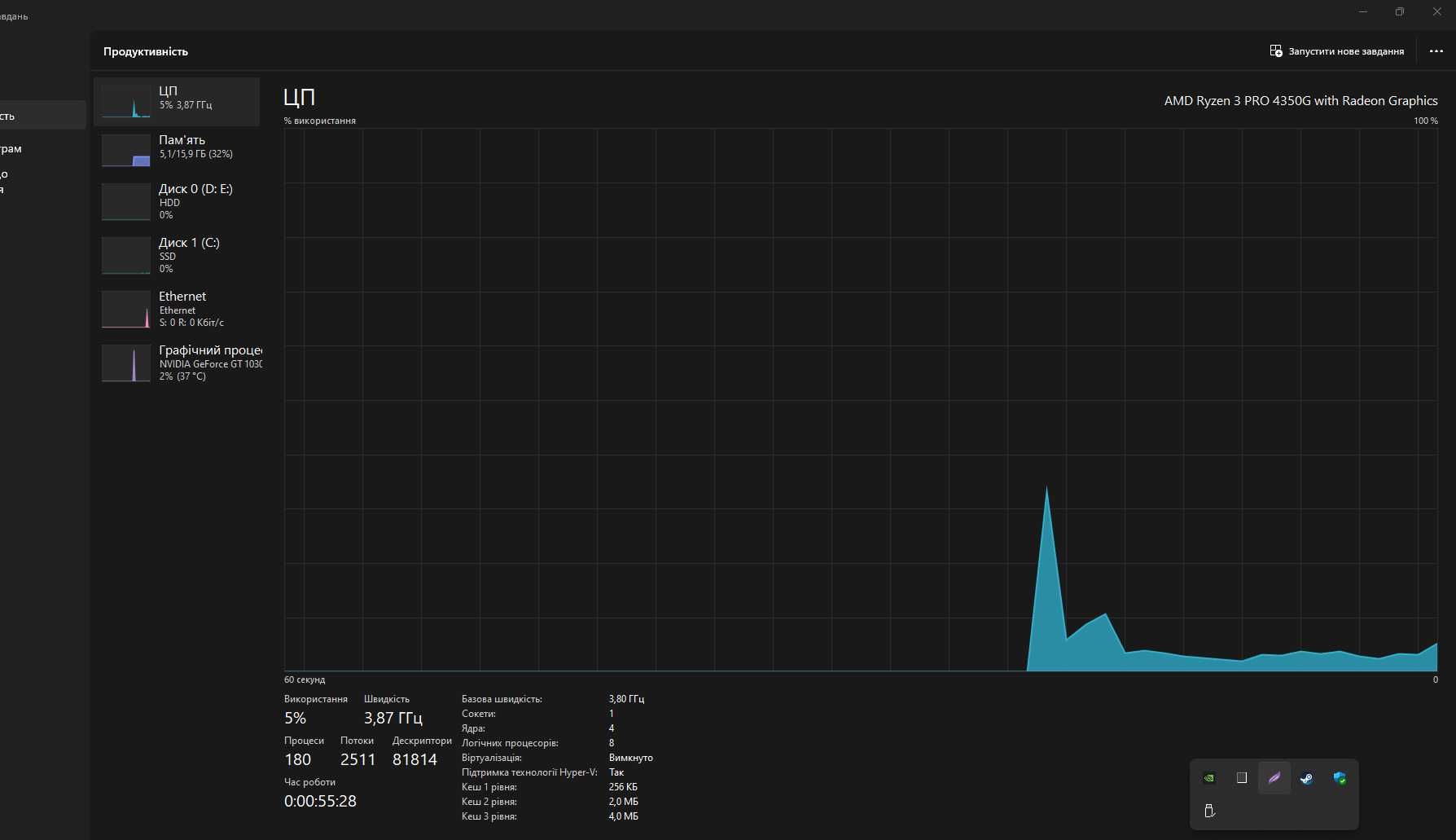
Task: Click the 'Логічних процесорів:' label
Action: click(510, 743)
